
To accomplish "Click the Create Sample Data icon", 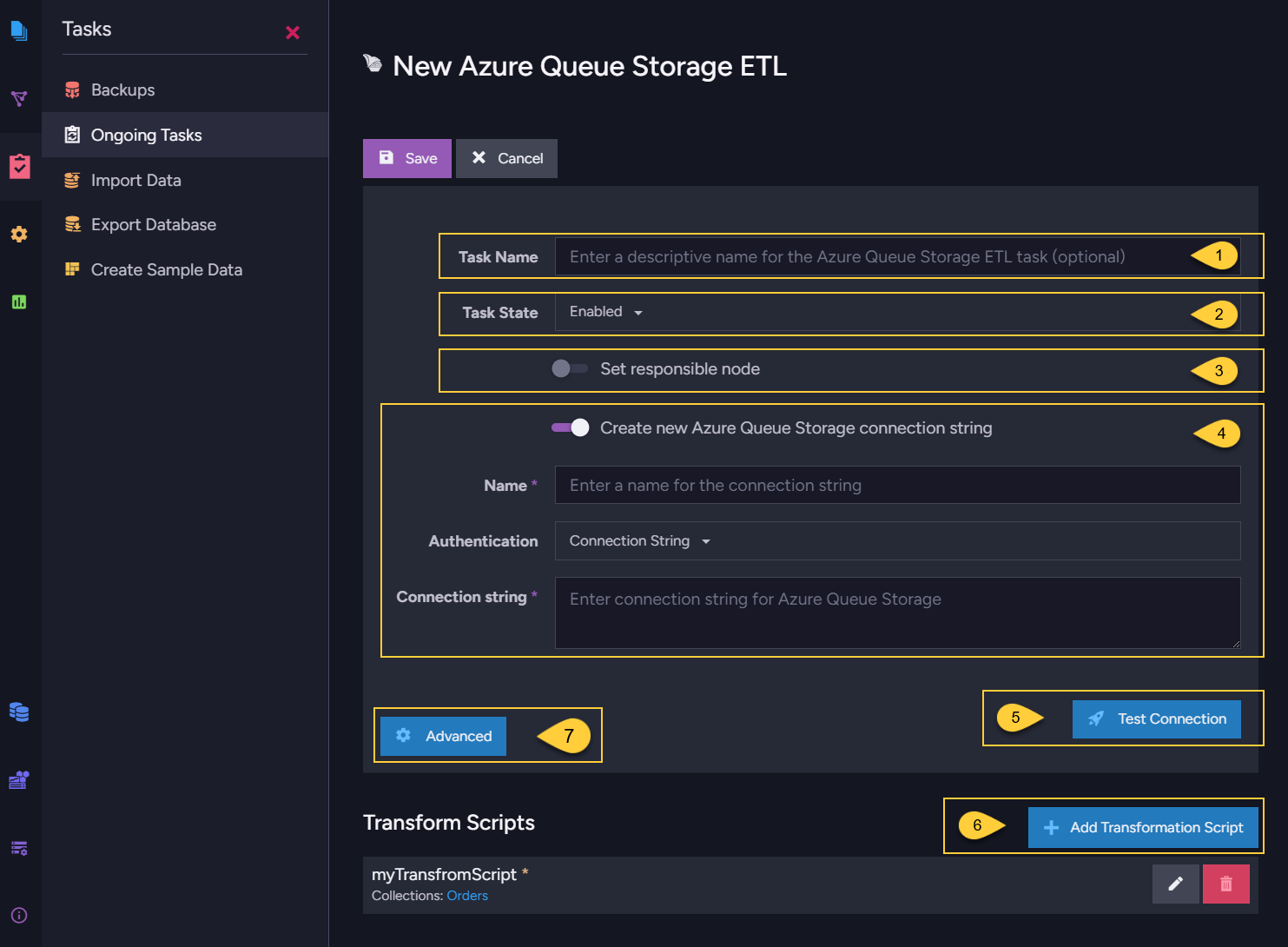I will 72,269.
